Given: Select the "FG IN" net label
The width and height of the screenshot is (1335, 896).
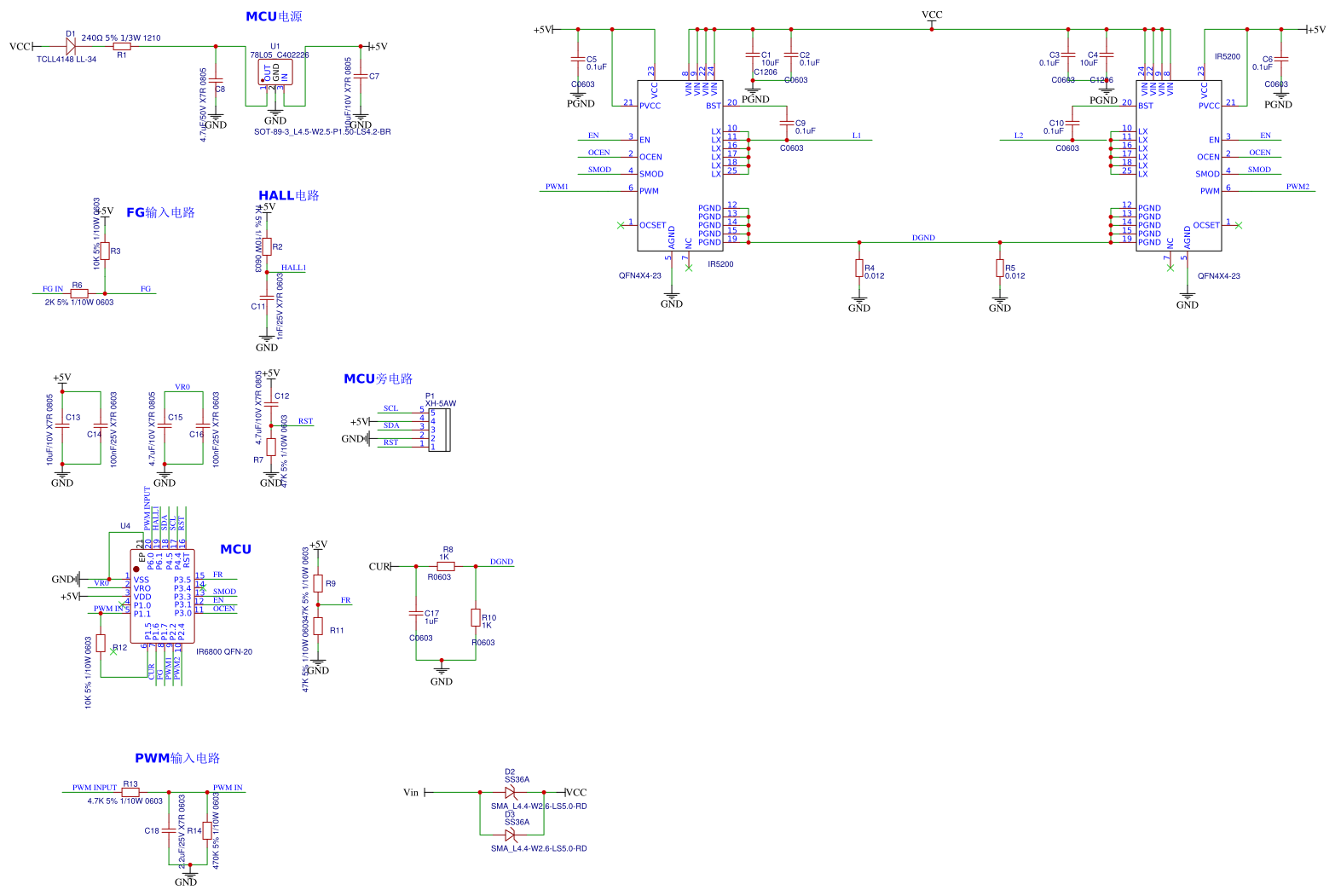Looking at the screenshot, I should [x=53, y=289].
